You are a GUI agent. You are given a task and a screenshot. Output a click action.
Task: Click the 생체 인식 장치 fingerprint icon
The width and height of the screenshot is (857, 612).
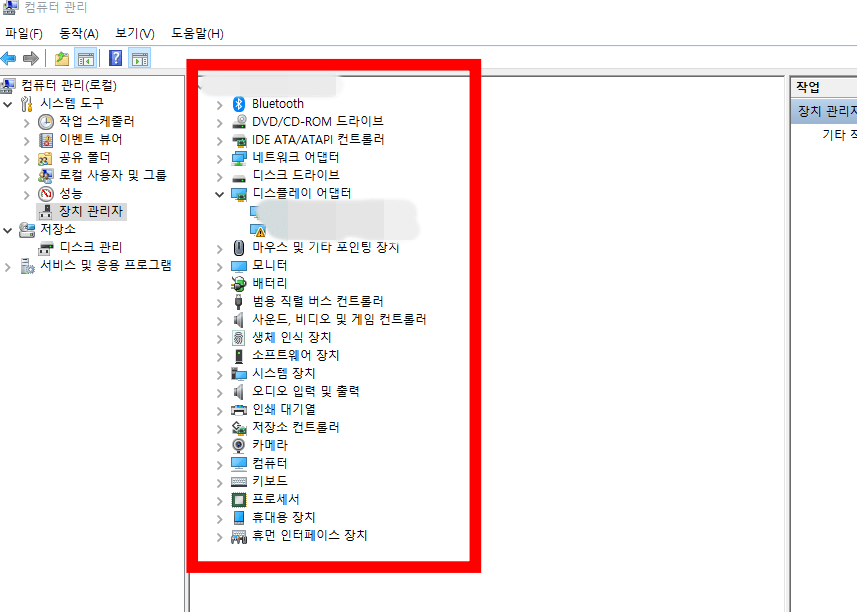coord(239,338)
